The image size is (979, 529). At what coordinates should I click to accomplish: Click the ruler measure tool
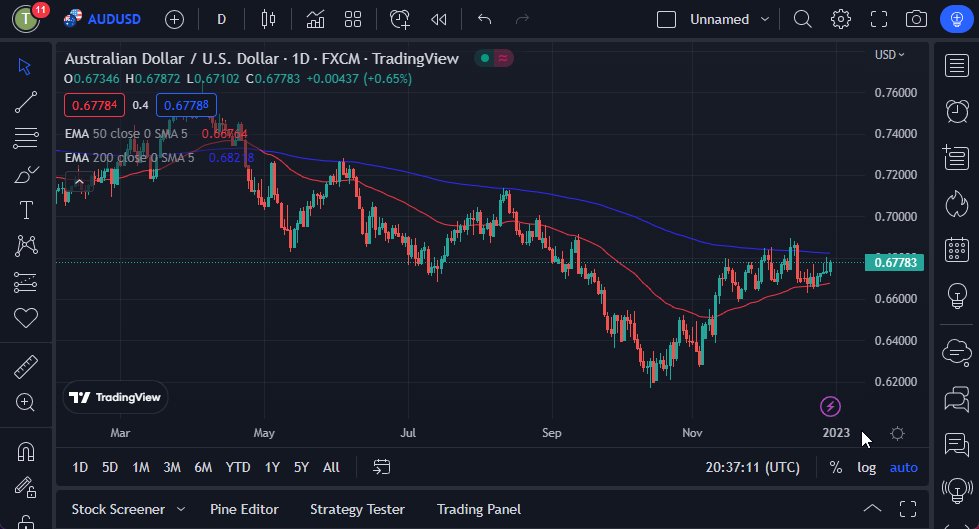point(26,367)
